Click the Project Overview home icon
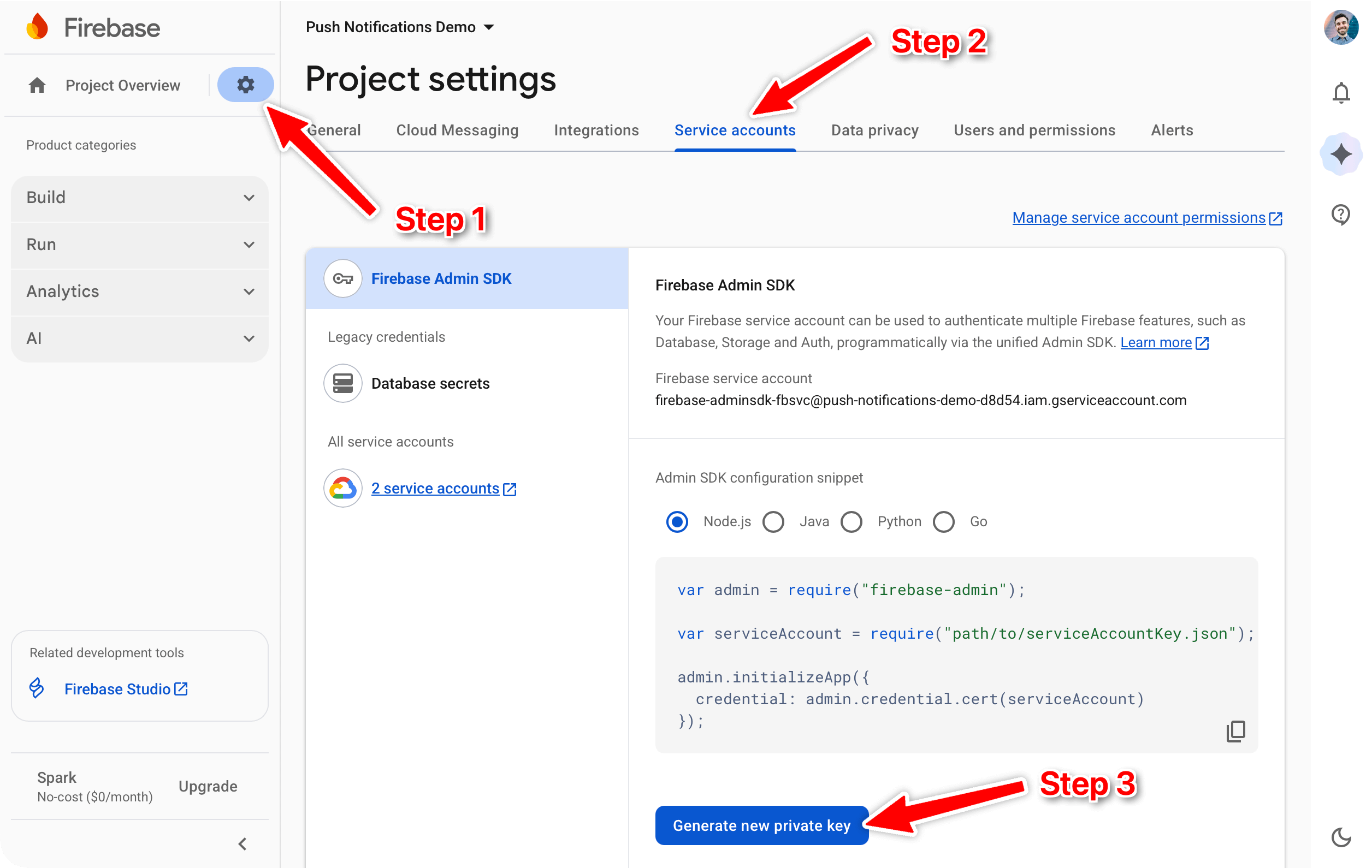The image size is (1372, 868). point(37,85)
